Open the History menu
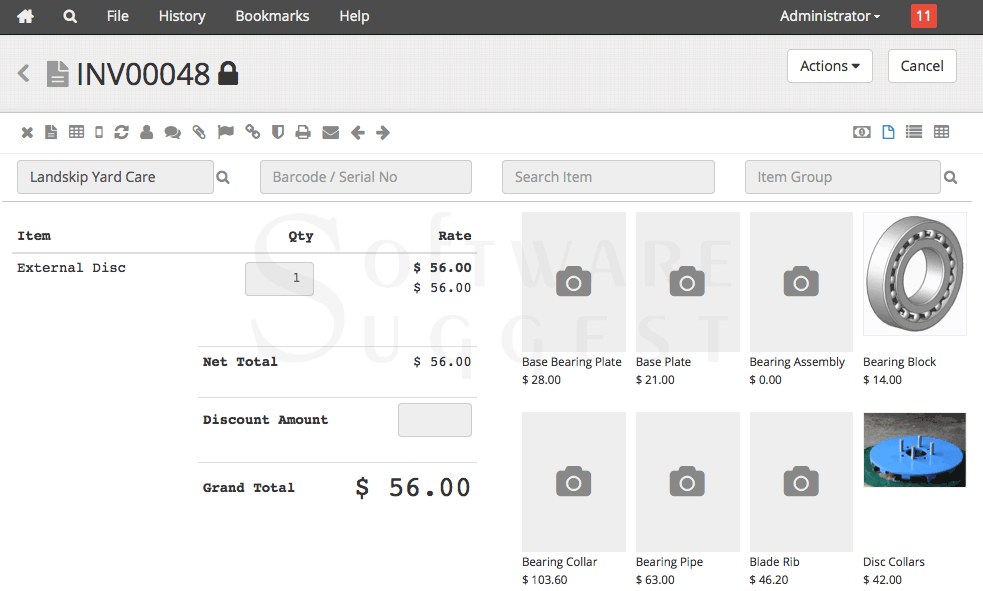983x591 pixels. pyautogui.click(x=181, y=16)
